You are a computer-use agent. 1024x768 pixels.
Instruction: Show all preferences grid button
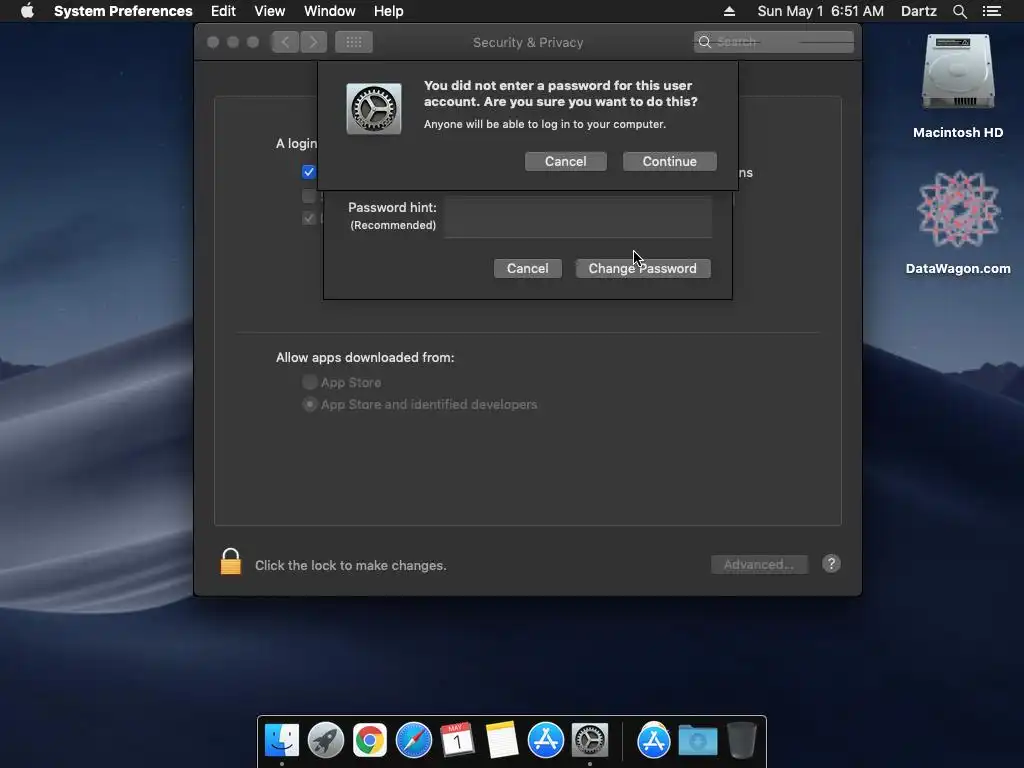coord(354,42)
